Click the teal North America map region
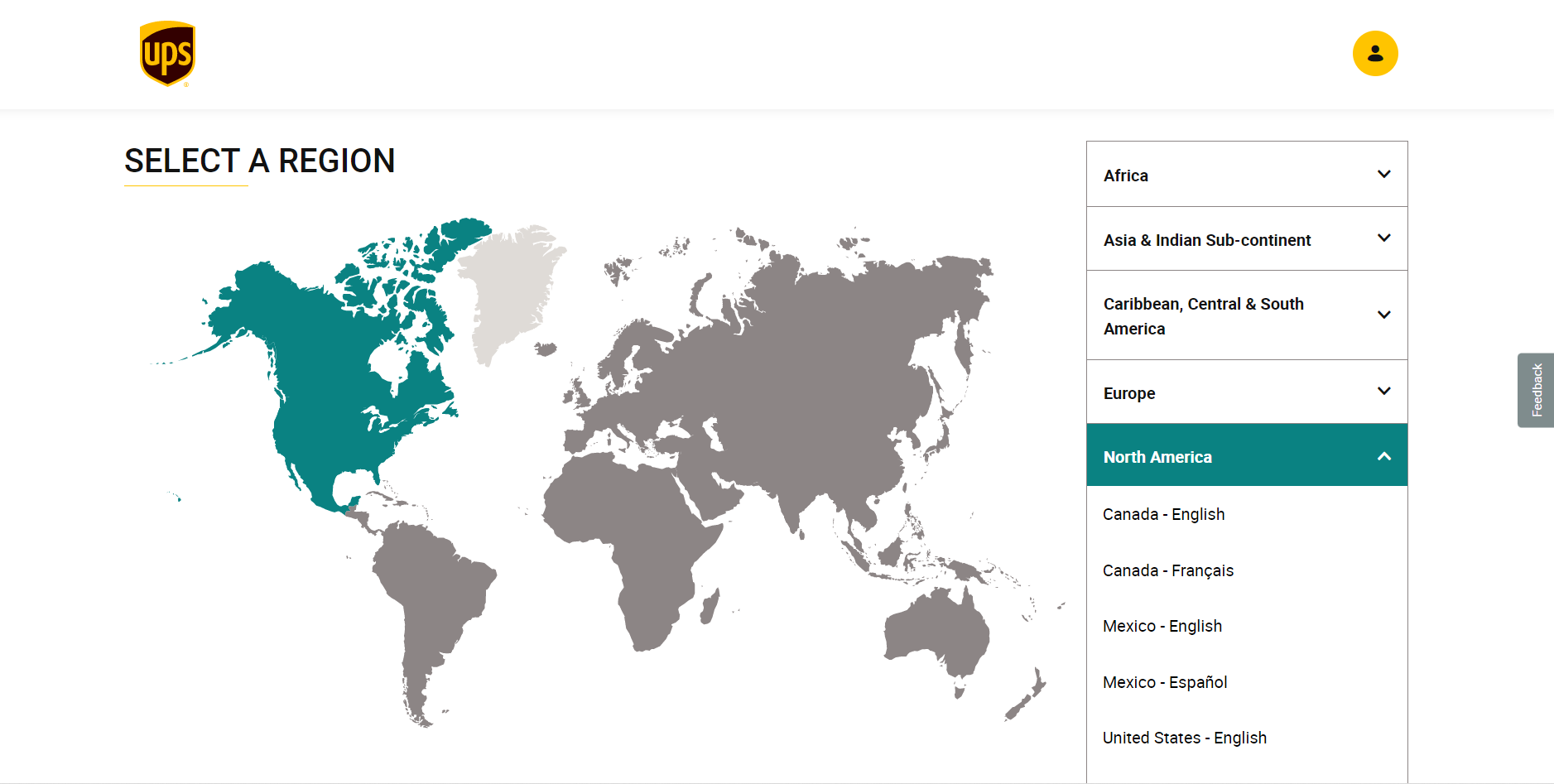The width and height of the screenshot is (1554, 784). [x=331, y=373]
